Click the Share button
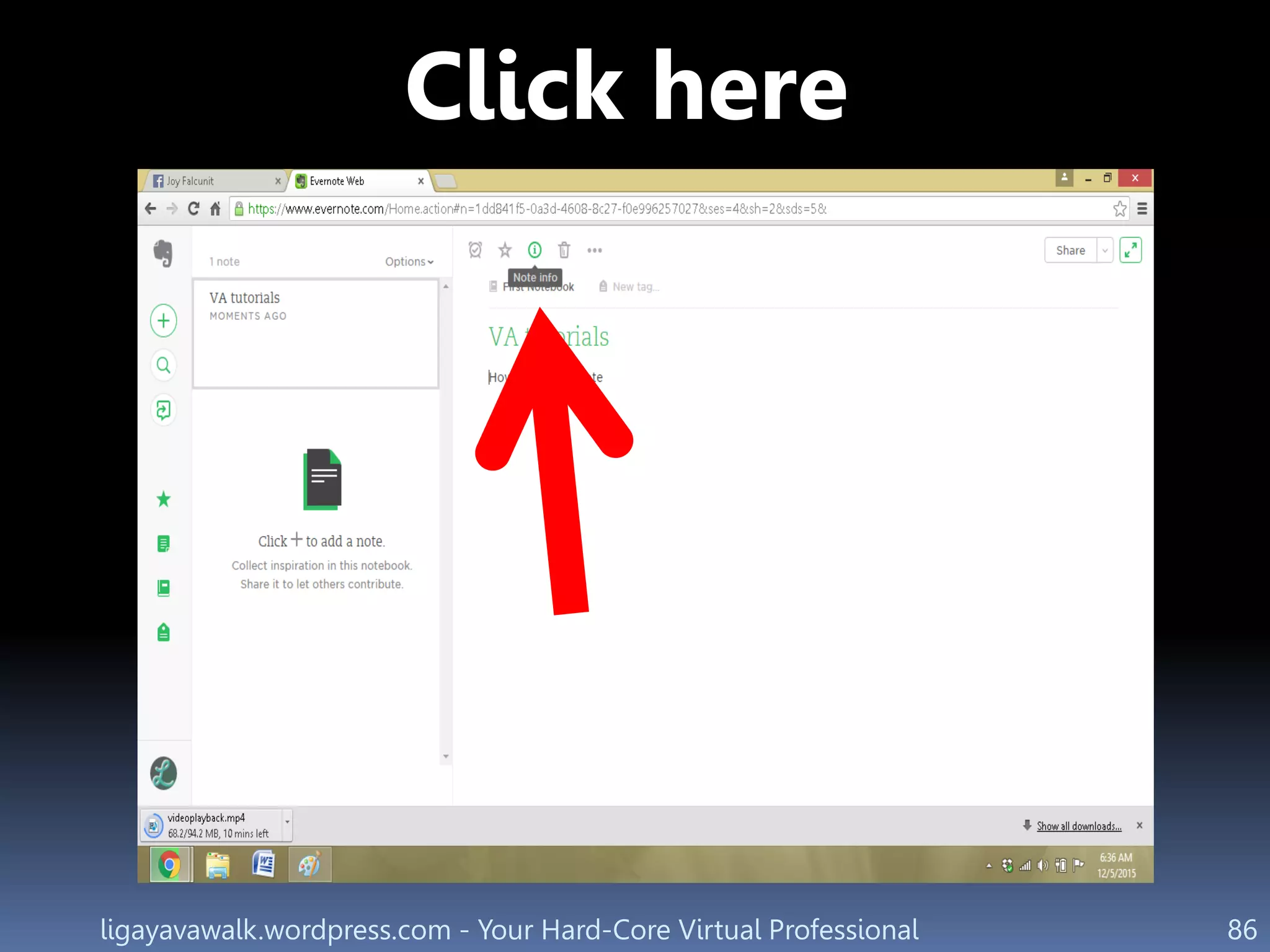The width and height of the screenshot is (1270, 952). (x=1070, y=250)
